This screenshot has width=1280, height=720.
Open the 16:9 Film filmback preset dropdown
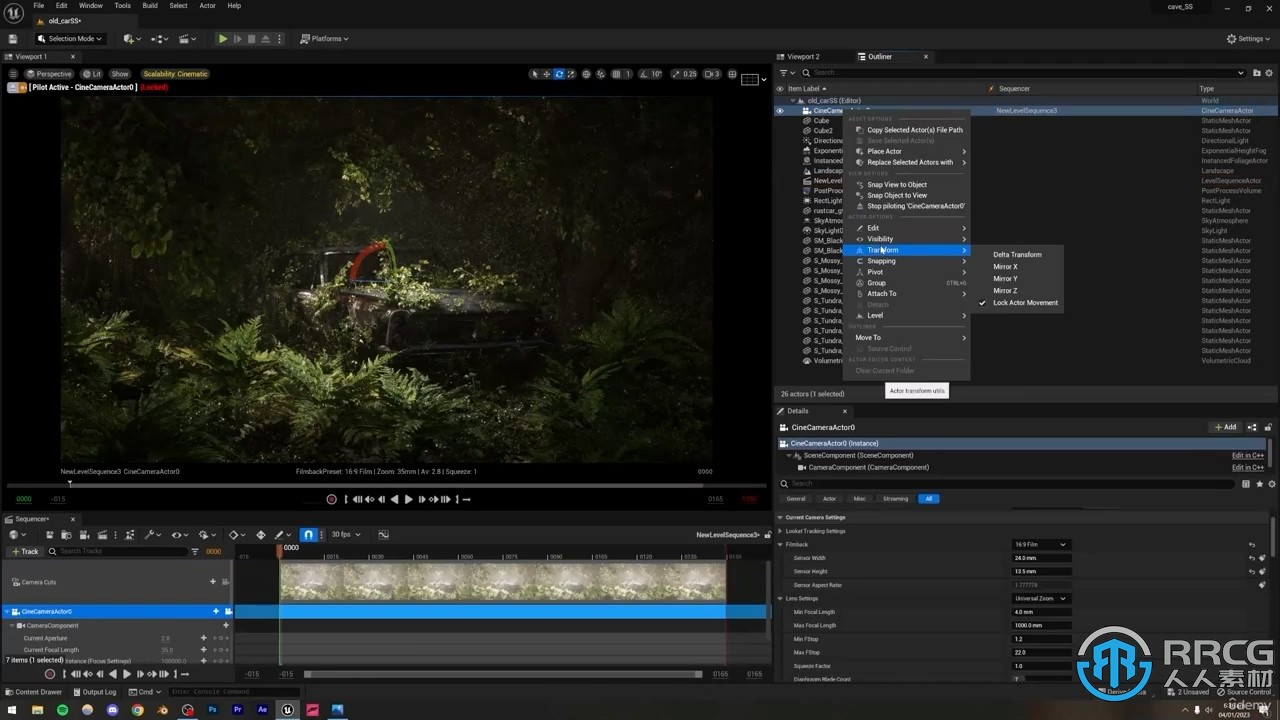coord(1041,545)
